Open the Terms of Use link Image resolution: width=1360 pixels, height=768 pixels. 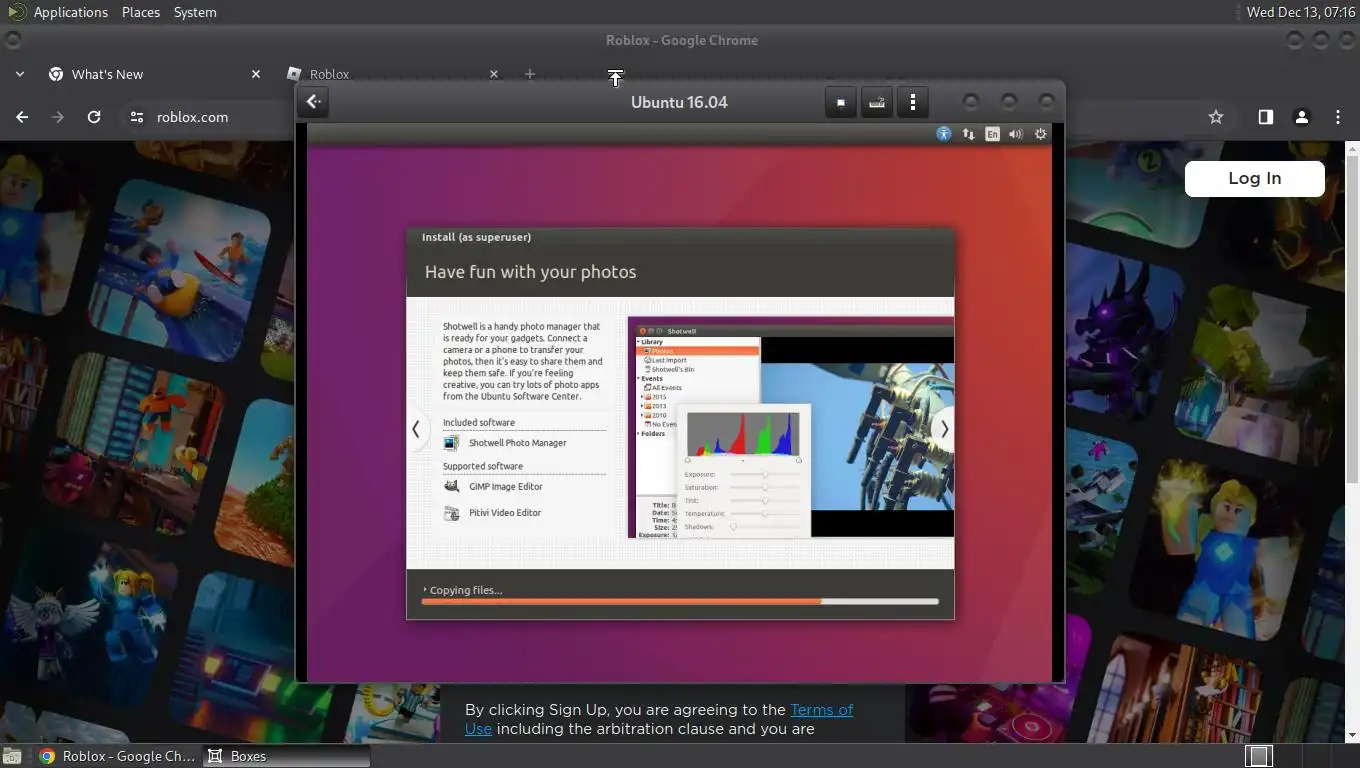(822, 710)
